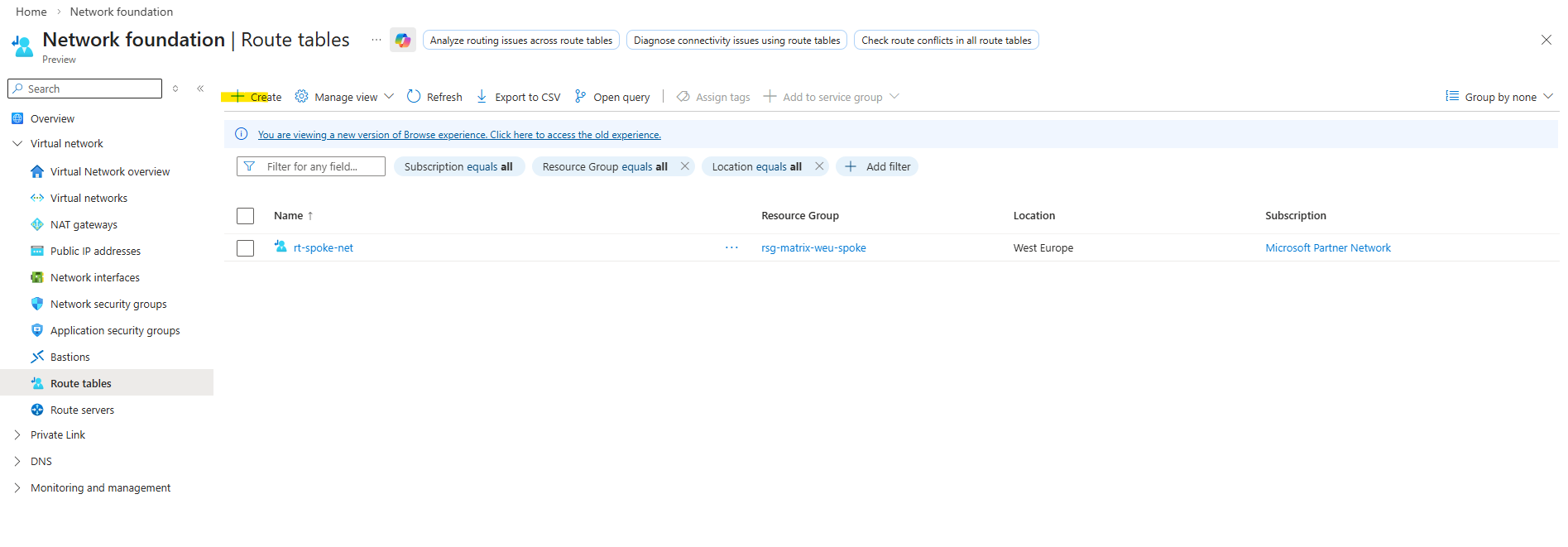Clear the Location equals all filter
Image resolution: width=1568 pixels, height=547 pixels.
pyautogui.click(x=818, y=166)
